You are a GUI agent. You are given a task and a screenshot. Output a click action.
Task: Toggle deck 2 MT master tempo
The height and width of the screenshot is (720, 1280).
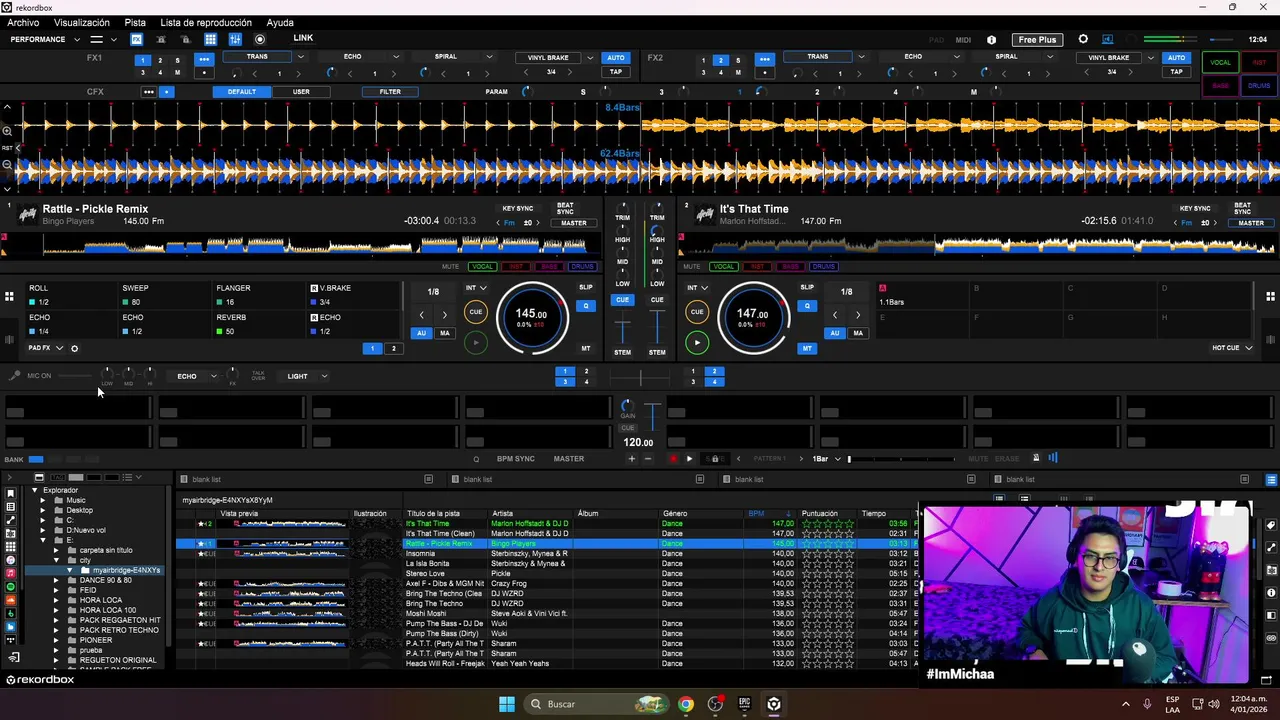pyautogui.click(x=807, y=349)
